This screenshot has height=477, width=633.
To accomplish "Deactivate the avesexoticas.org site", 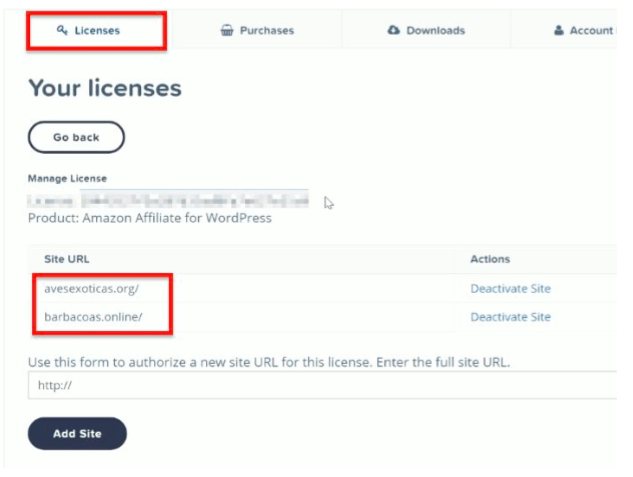I will 510,289.
